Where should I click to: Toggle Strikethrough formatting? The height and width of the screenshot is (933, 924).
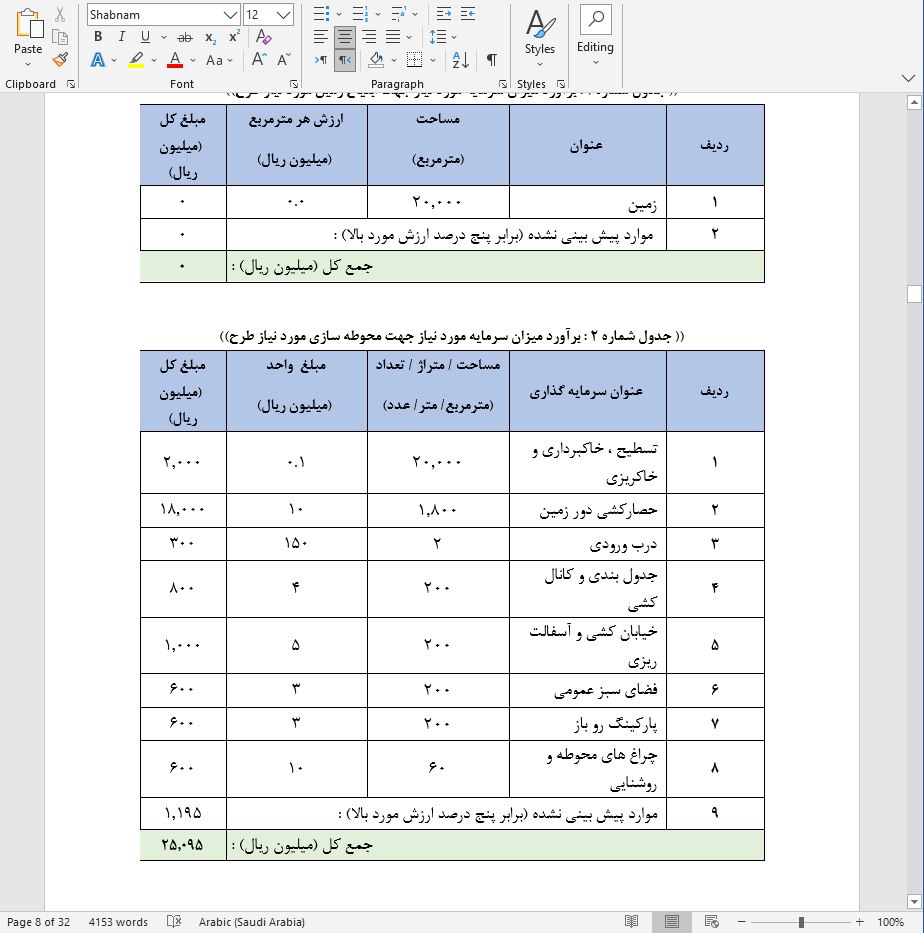[185, 37]
